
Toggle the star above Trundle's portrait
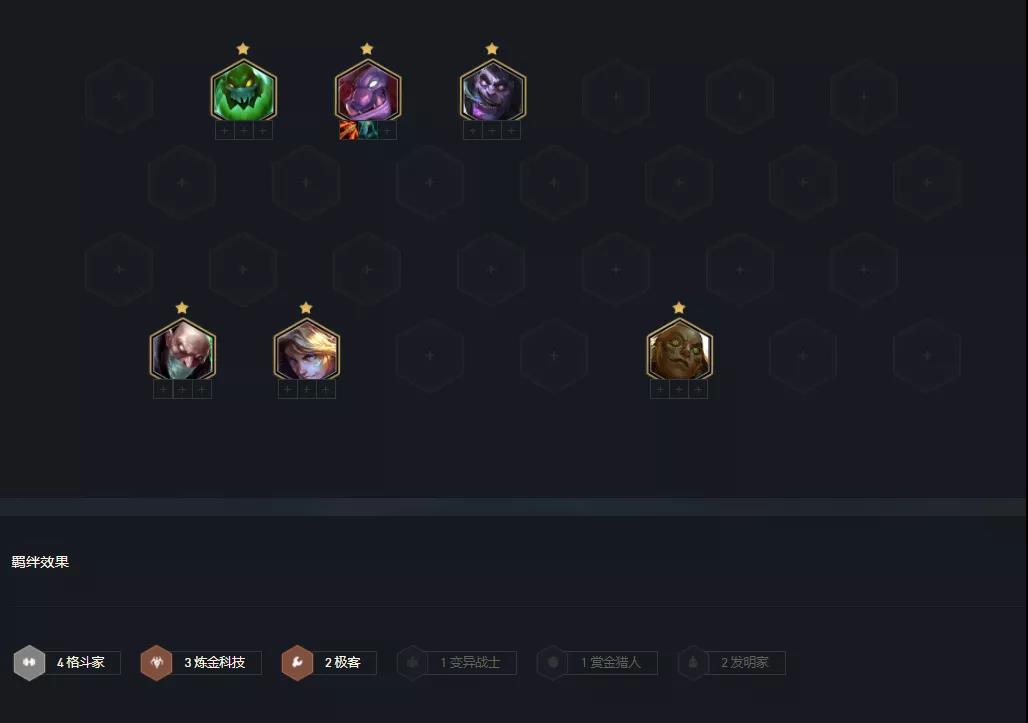pyautogui.click(x=679, y=307)
